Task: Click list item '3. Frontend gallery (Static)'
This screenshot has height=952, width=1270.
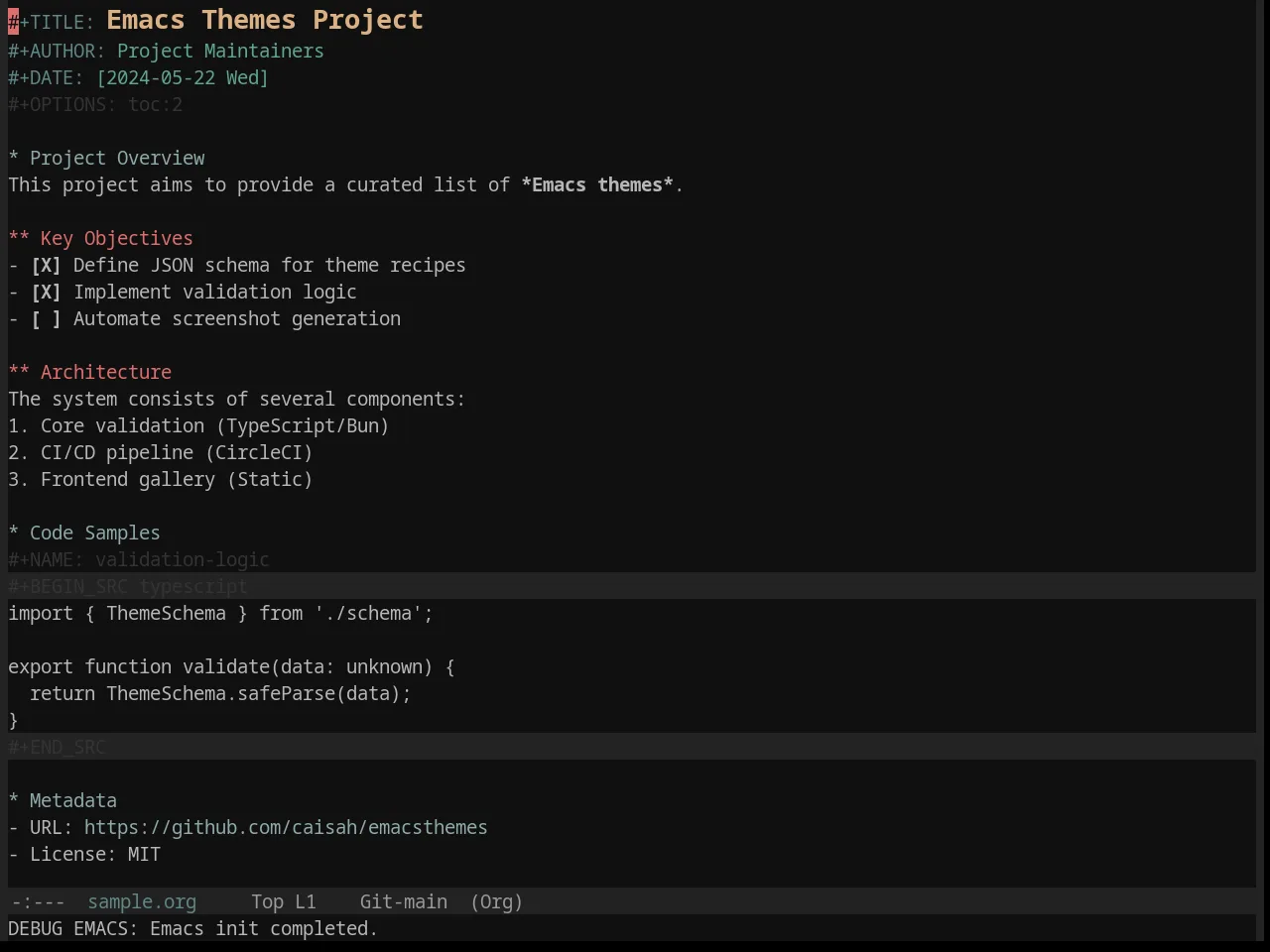Action: (x=161, y=480)
